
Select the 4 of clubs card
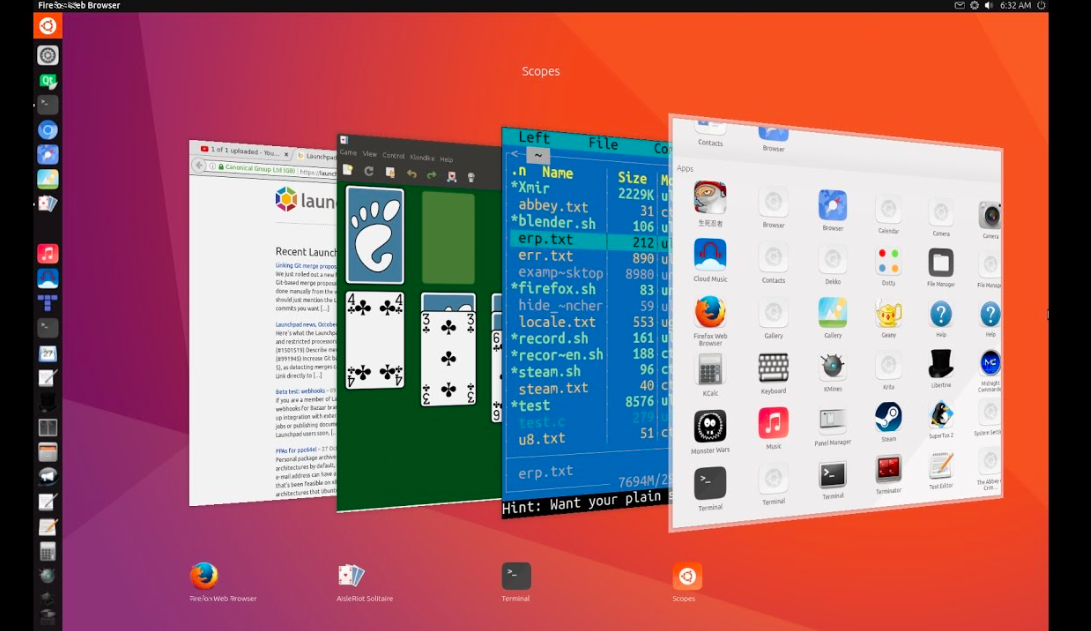[x=375, y=340]
